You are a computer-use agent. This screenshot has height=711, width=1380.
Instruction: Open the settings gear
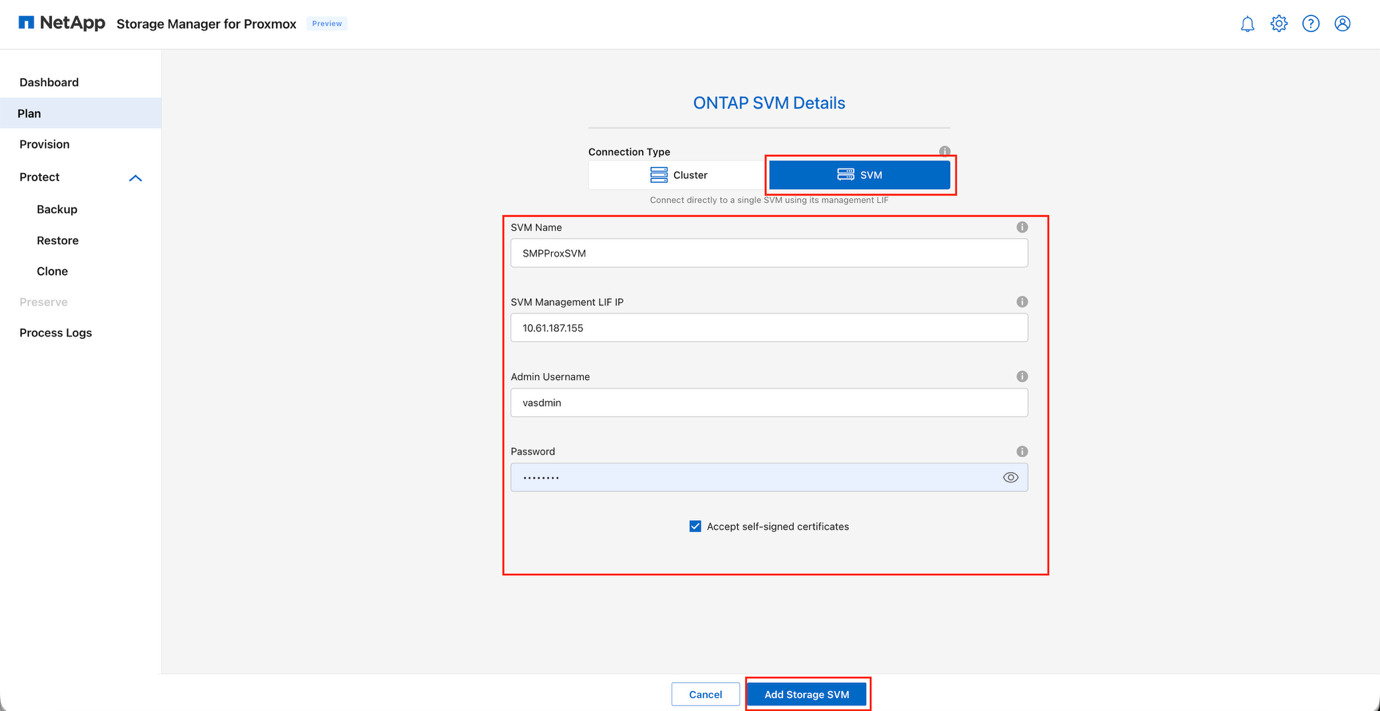tap(1279, 23)
